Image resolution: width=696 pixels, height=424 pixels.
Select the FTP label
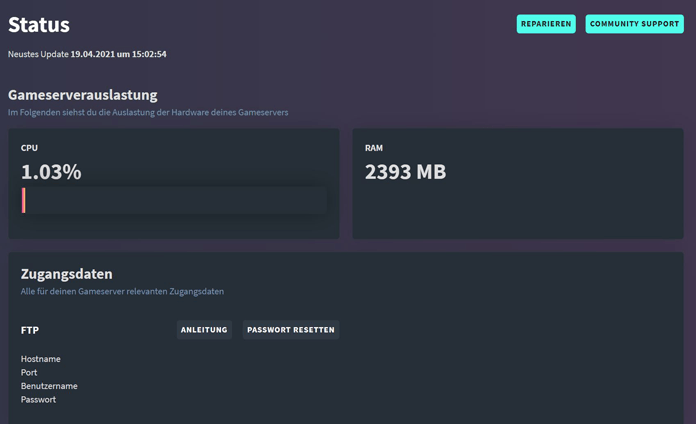30,330
